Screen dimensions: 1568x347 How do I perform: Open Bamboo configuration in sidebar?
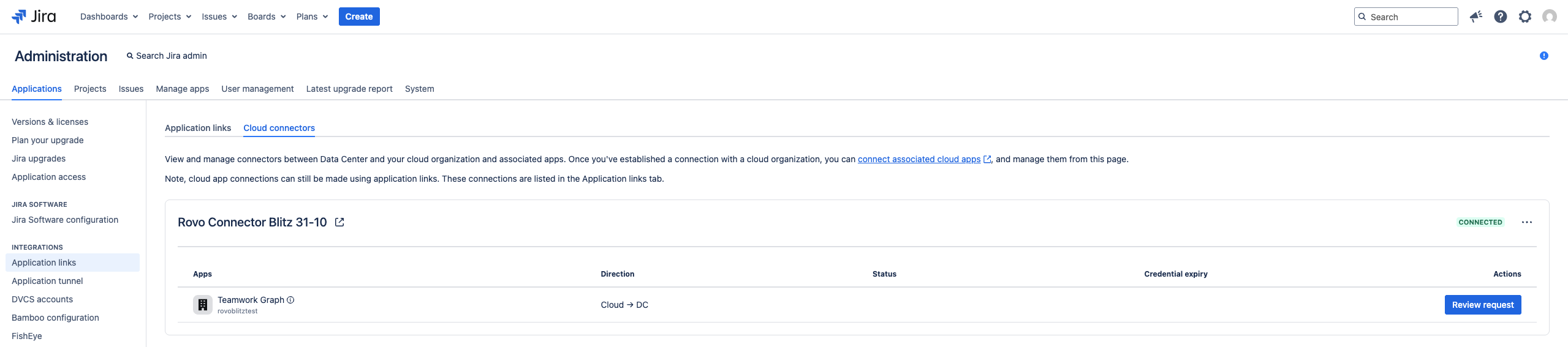(x=55, y=318)
